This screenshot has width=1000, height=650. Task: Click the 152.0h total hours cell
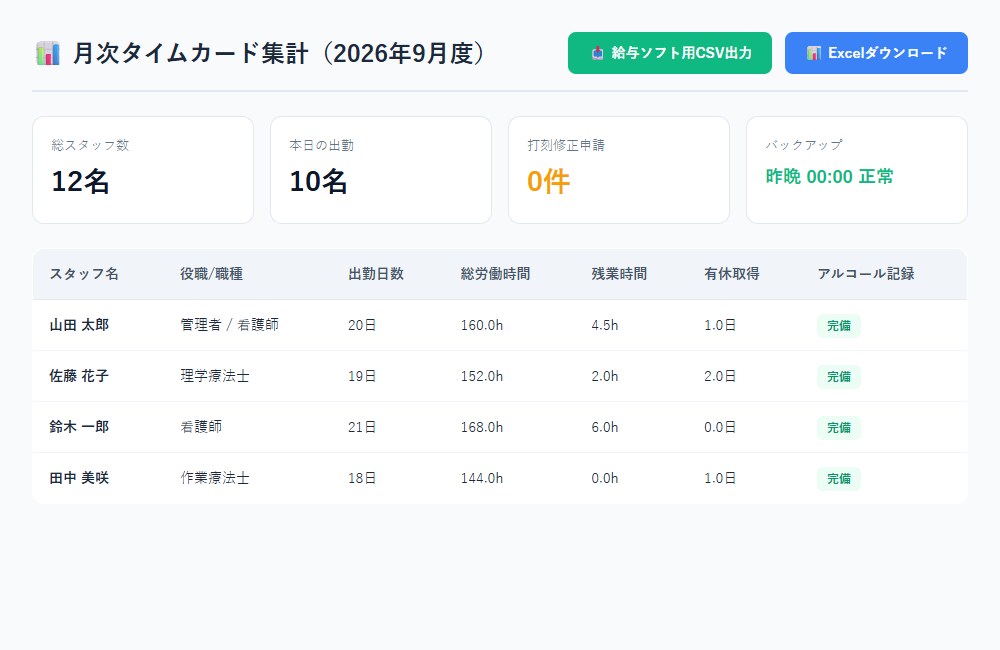click(x=482, y=376)
